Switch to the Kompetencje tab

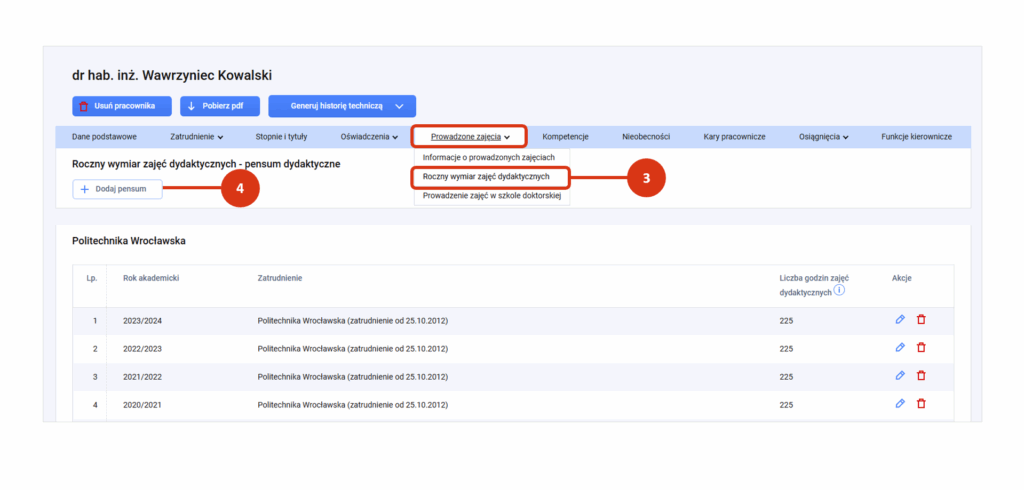pos(566,137)
